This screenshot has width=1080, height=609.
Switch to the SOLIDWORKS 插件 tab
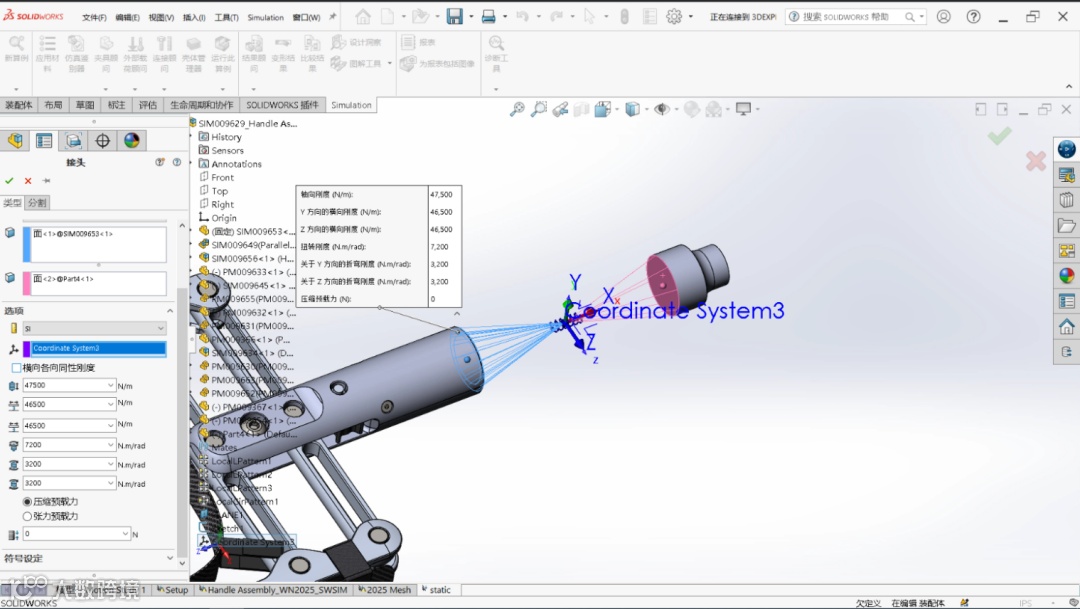[282, 105]
